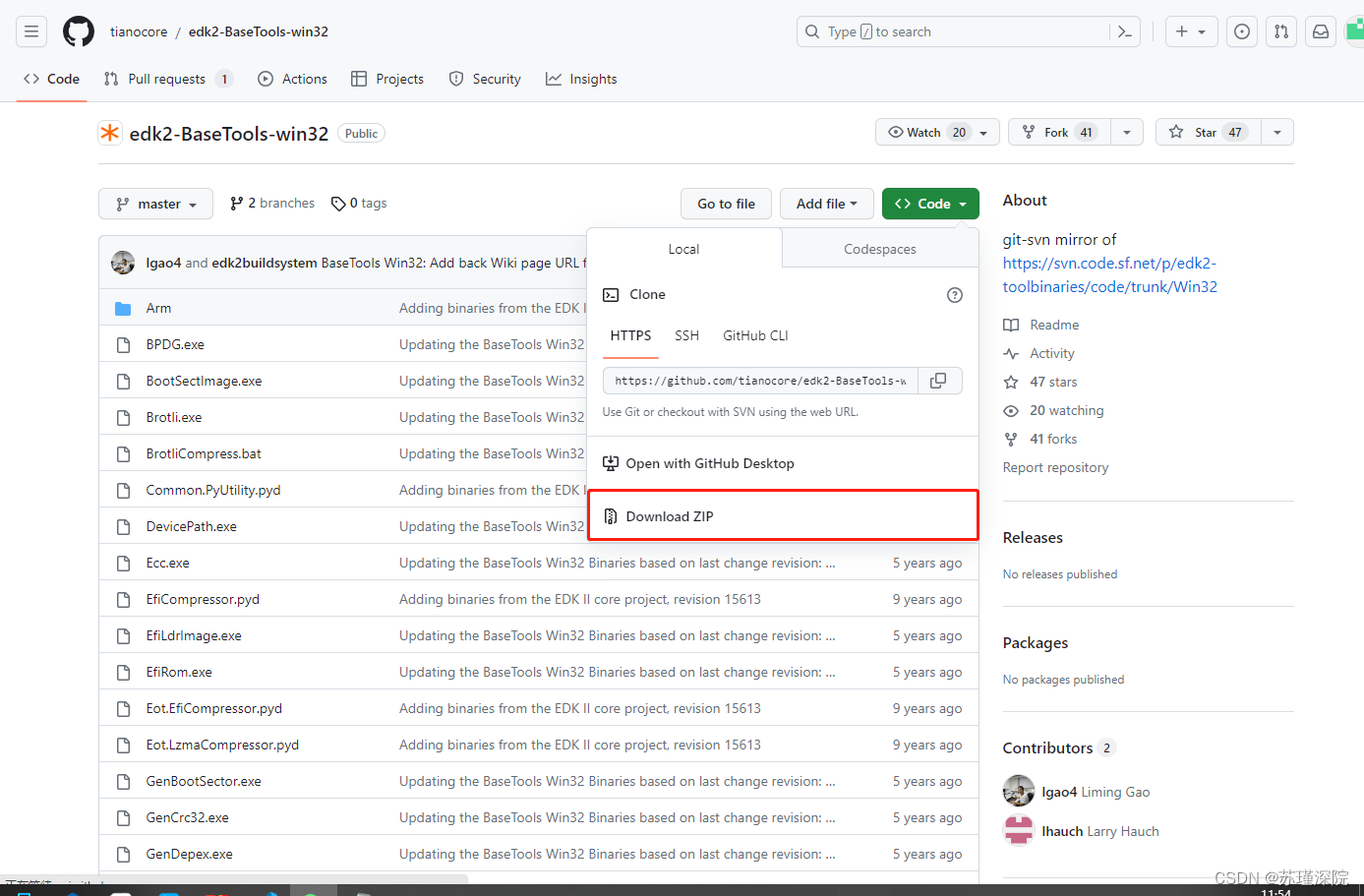Open the Add file dropdown
This screenshot has width=1364, height=896.
coord(827,204)
